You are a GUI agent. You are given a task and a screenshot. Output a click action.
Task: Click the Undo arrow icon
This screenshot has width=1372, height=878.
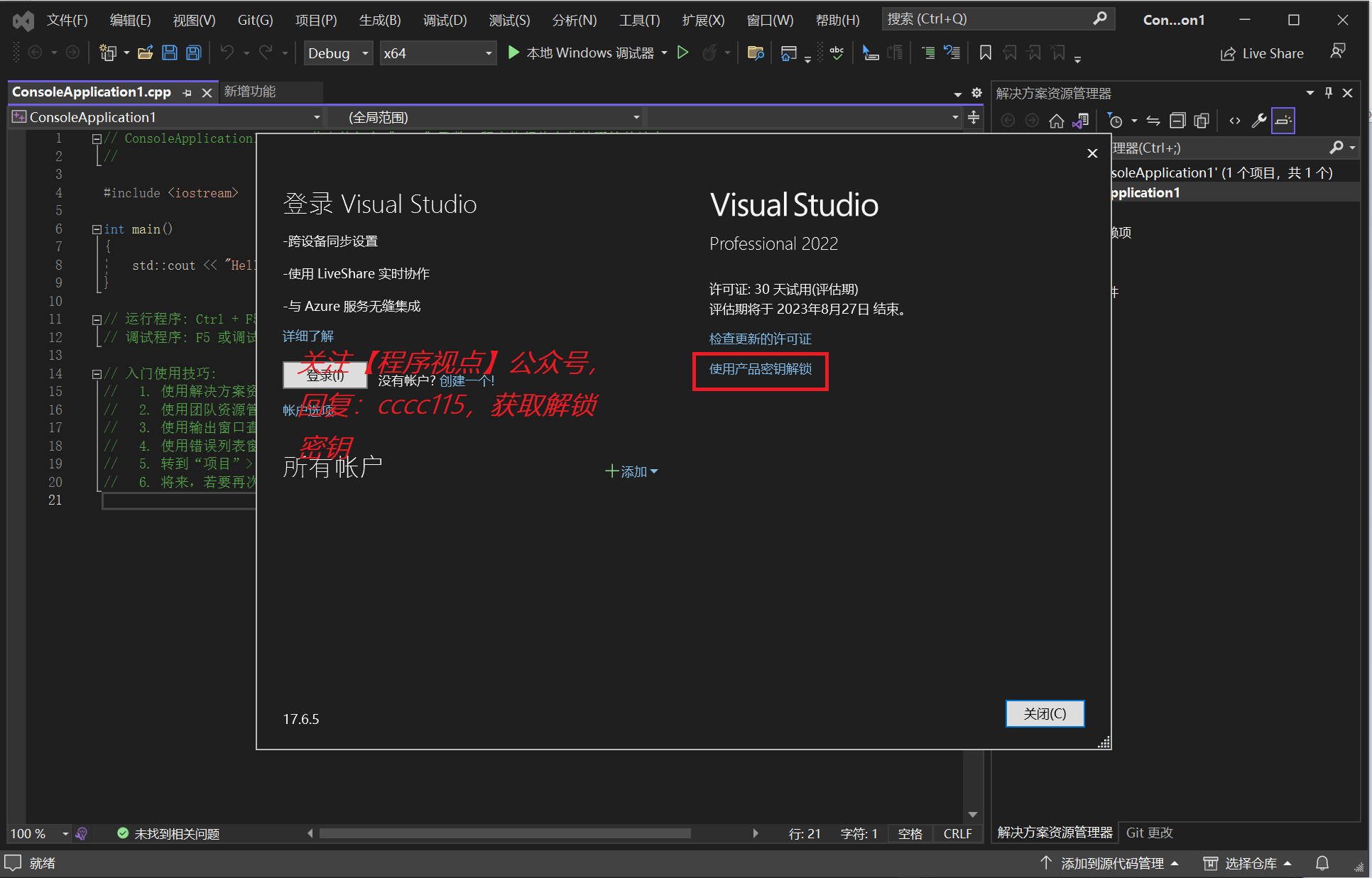[227, 53]
